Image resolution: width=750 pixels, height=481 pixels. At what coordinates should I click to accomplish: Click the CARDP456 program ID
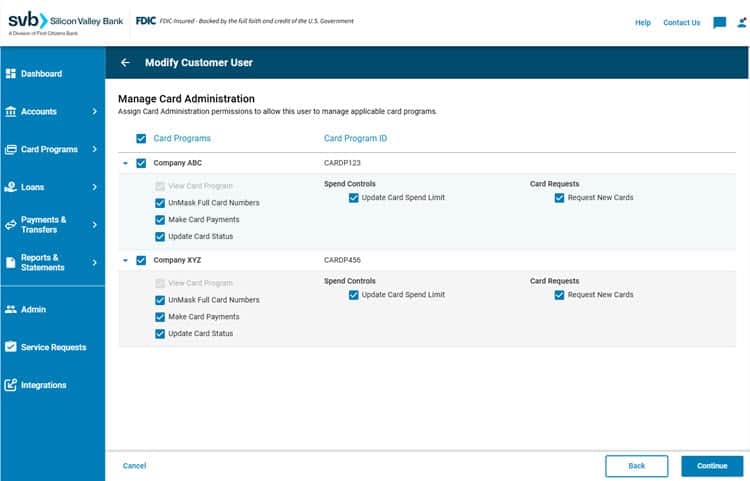[x=342, y=260]
